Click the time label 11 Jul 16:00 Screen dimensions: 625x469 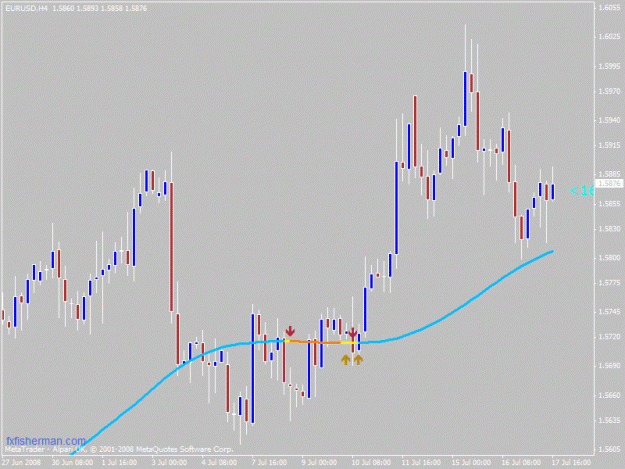pyautogui.click(x=421, y=463)
